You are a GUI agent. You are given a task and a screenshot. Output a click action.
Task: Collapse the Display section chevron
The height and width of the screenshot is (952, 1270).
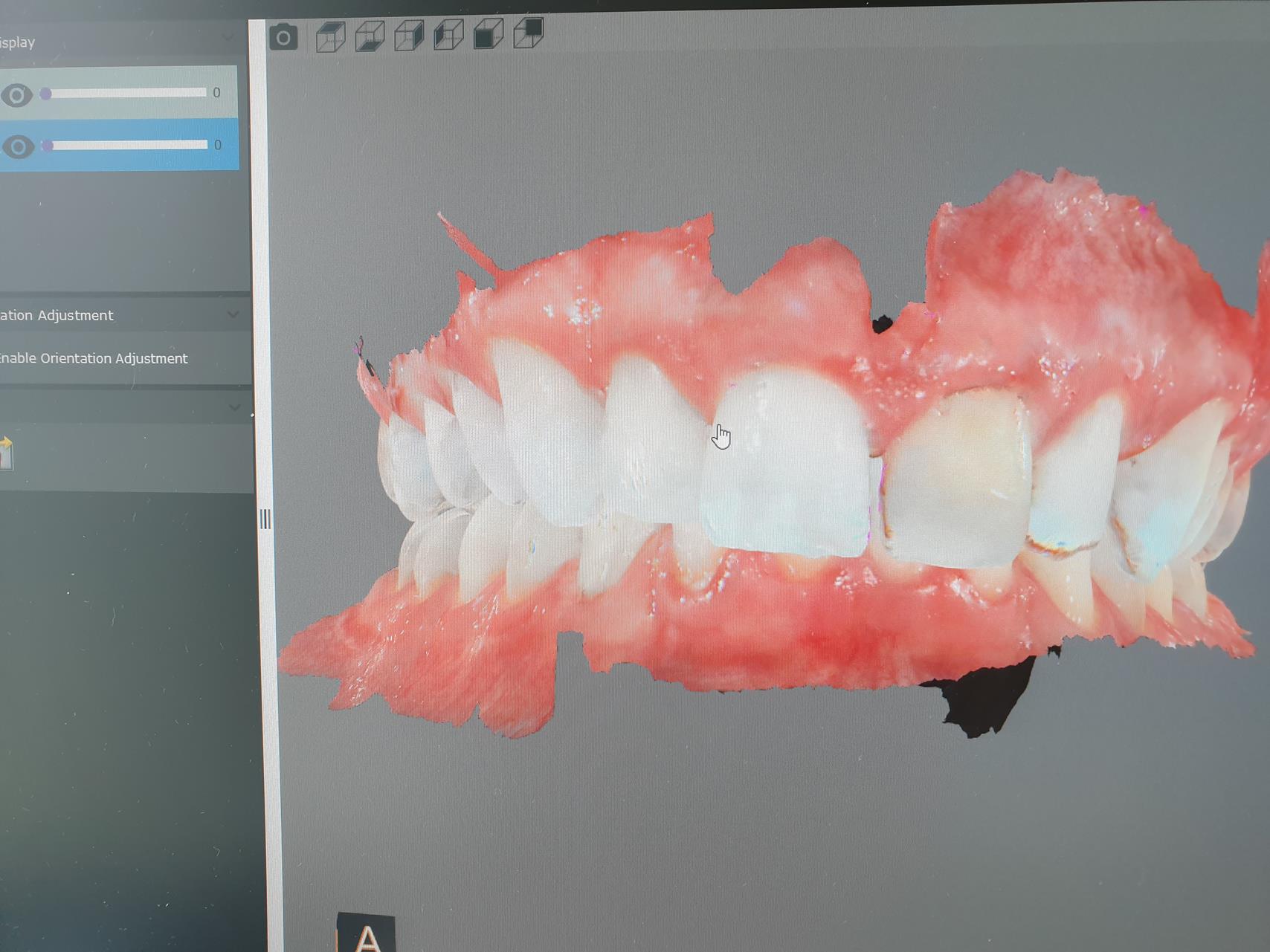pos(229,36)
